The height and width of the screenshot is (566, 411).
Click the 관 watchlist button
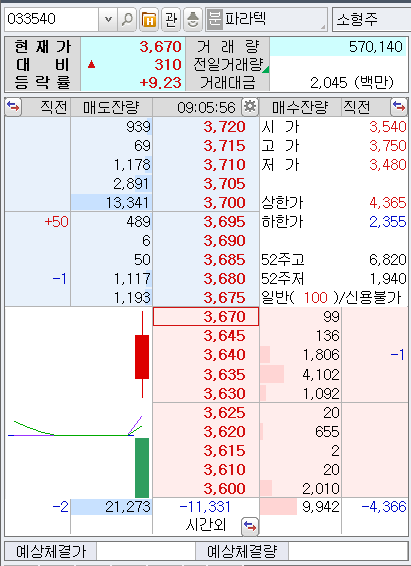(x=171, y=19)
